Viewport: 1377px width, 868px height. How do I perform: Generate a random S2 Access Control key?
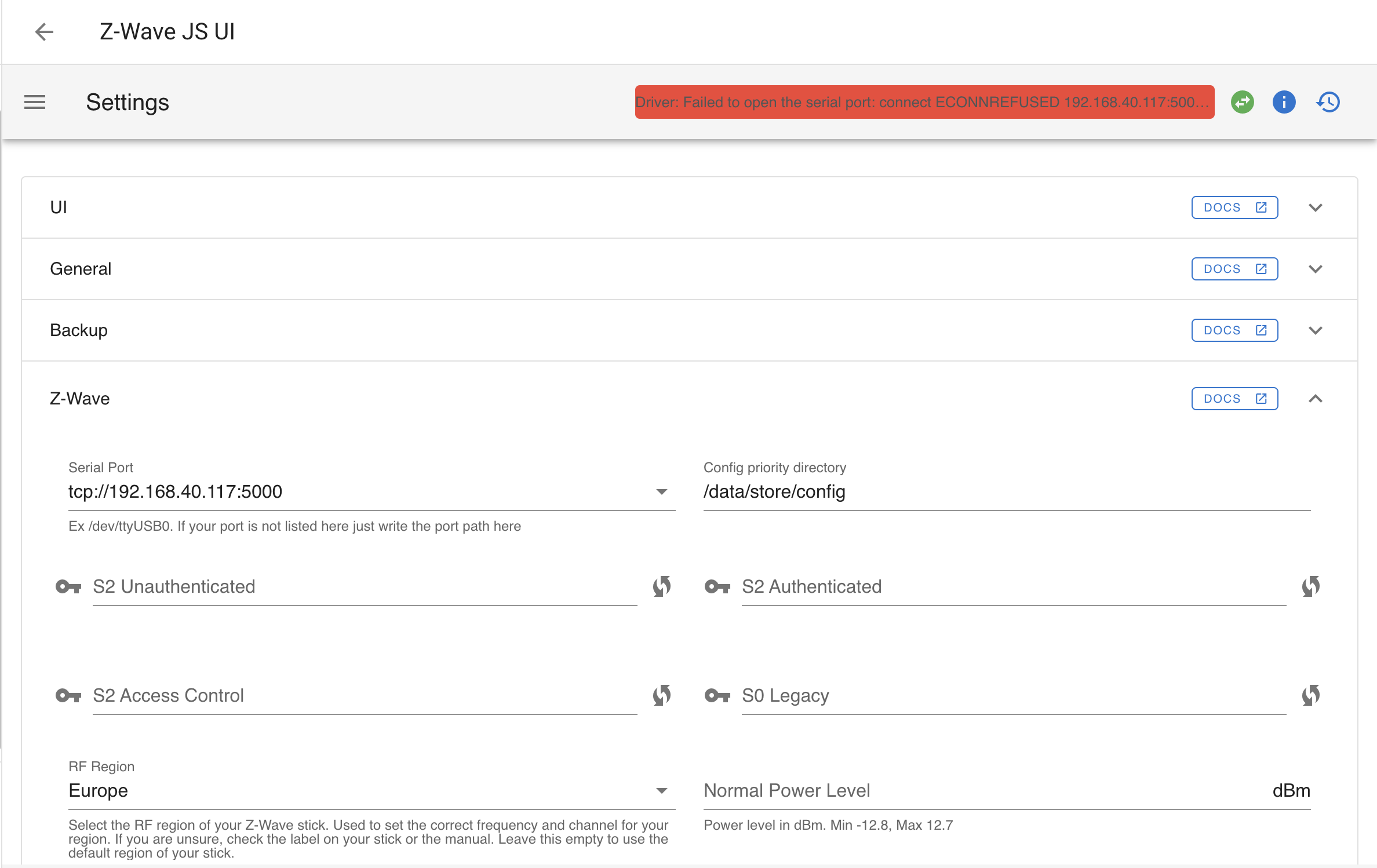(662, 696)
